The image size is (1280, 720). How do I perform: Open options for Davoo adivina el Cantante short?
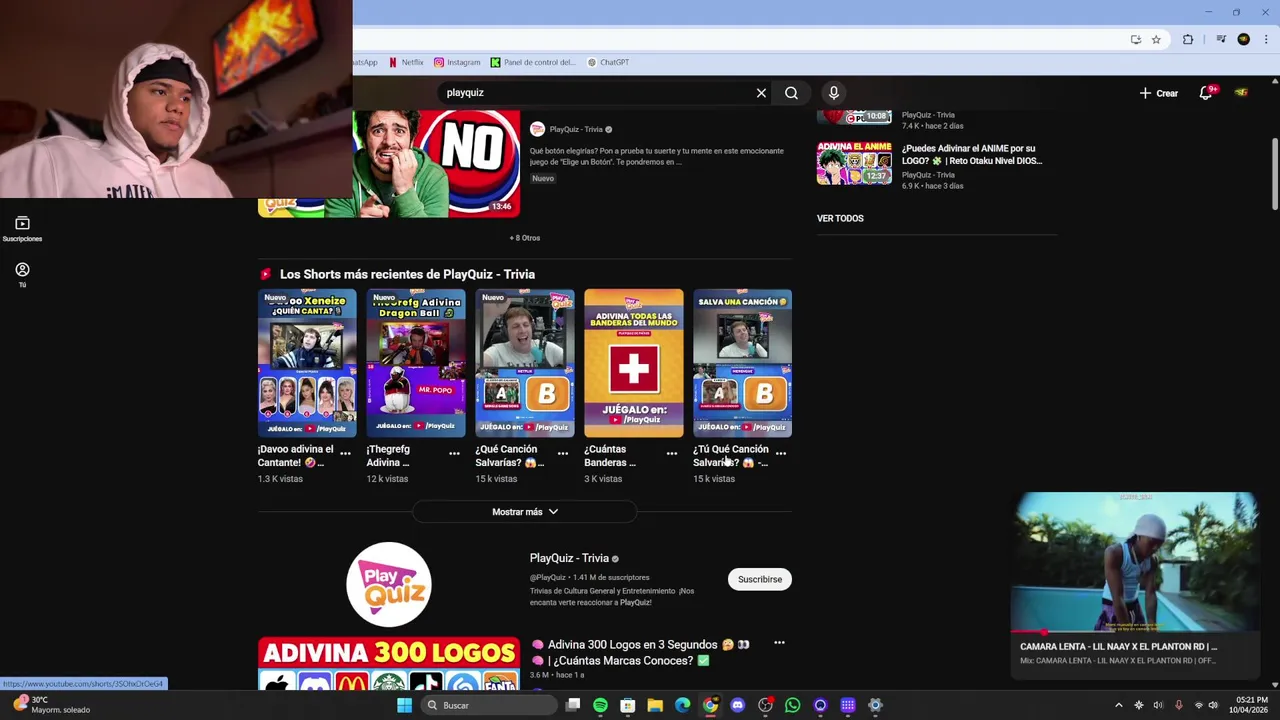(345, 453)
